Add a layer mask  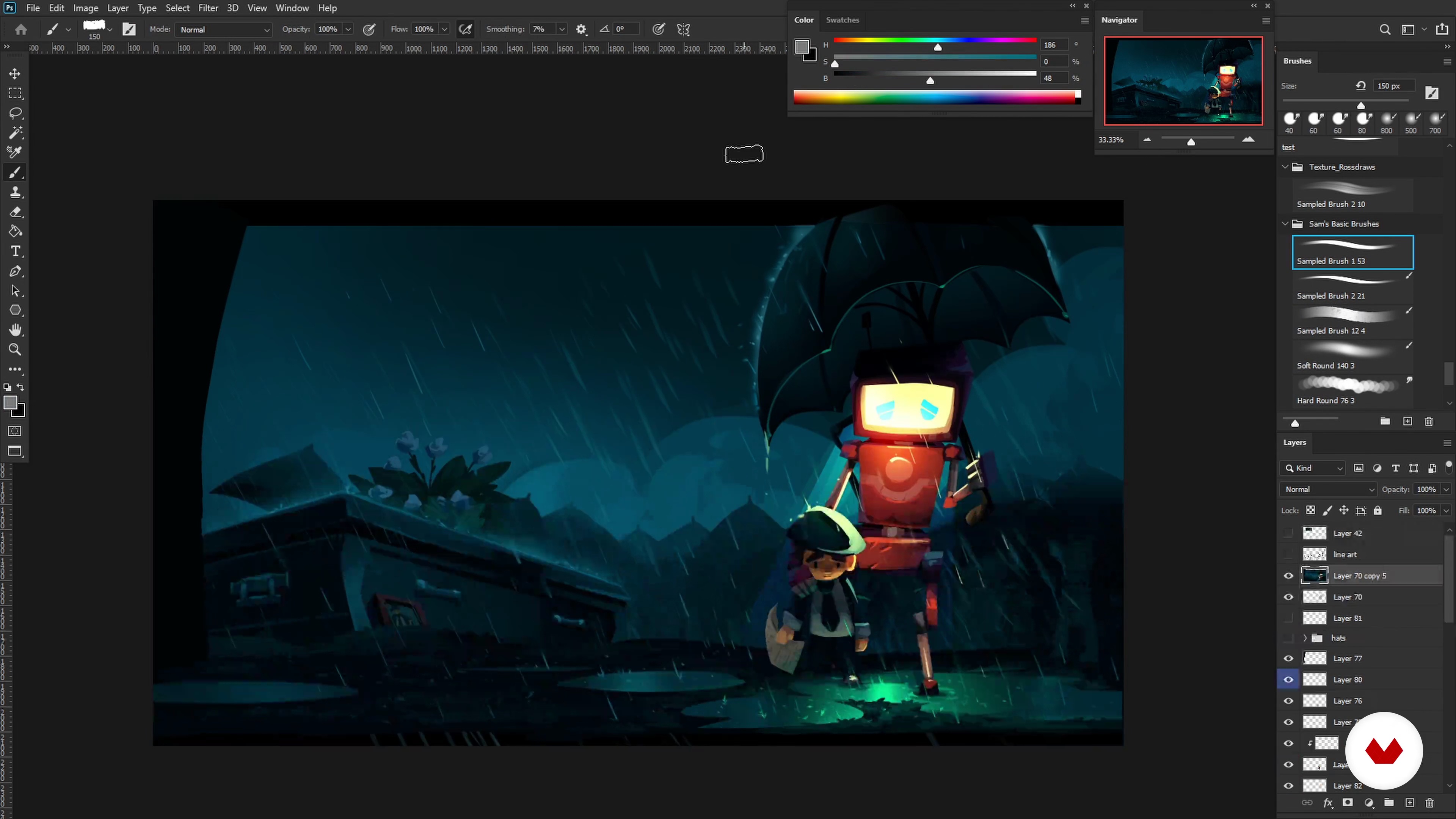pyautogui.click(x=1348, y=803)
